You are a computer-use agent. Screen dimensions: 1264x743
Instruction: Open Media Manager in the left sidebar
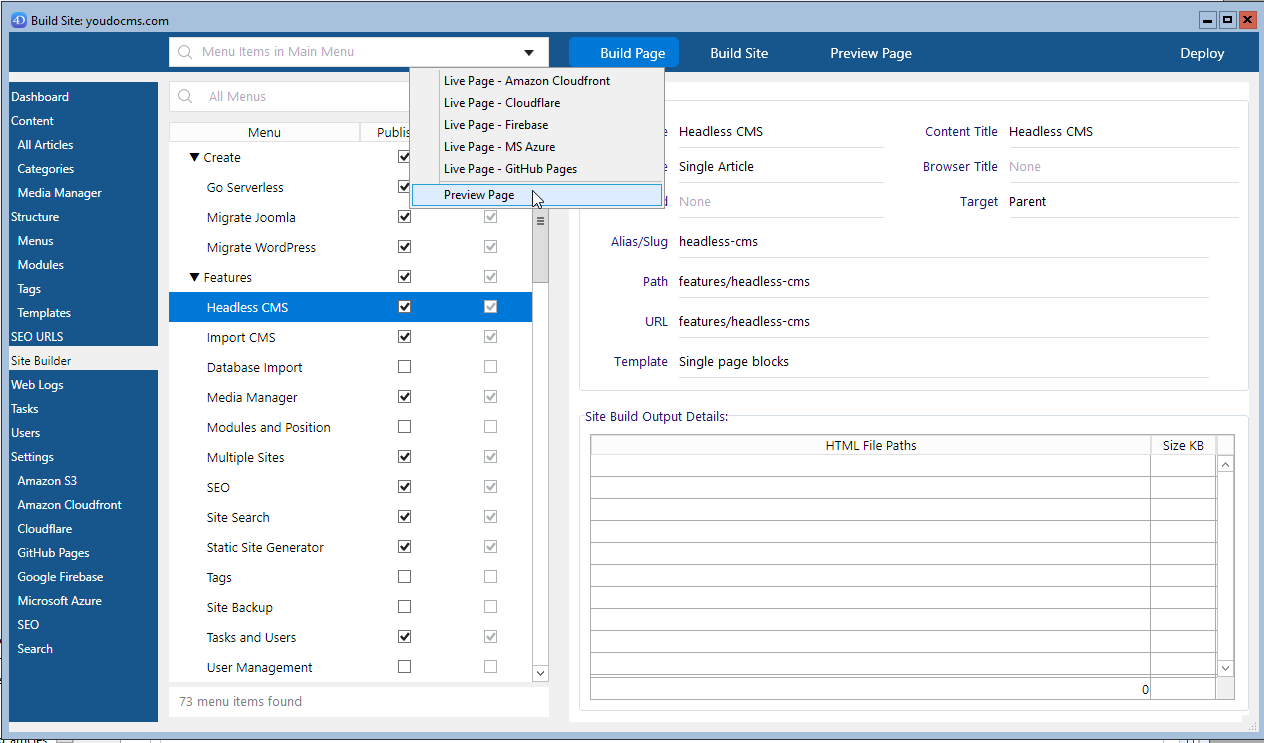click(59, 193)
